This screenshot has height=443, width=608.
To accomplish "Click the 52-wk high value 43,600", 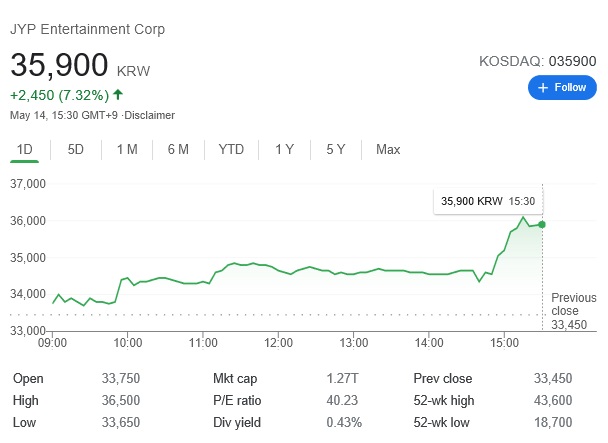I will point(553,400).
